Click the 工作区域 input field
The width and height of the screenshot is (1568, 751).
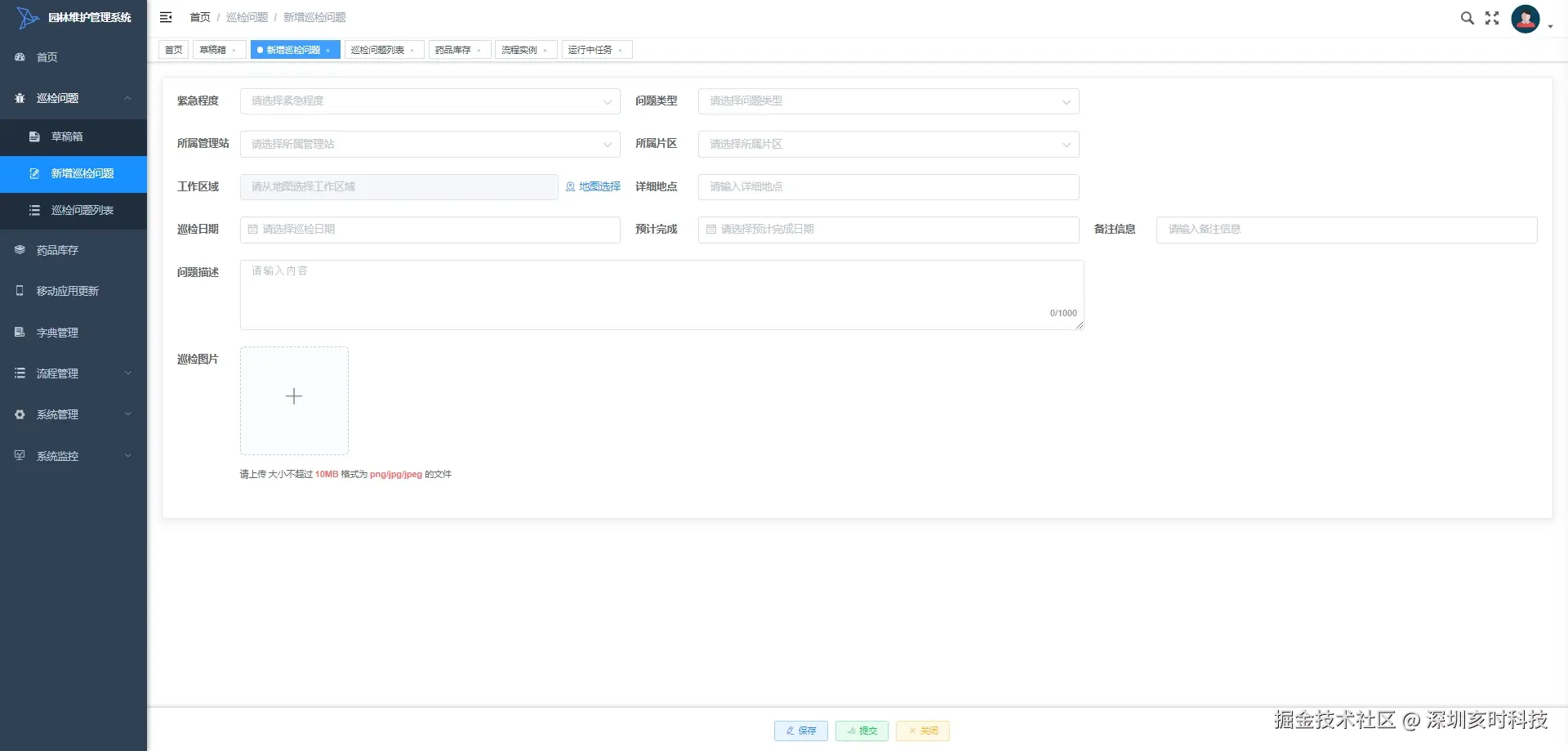[399, 187]
